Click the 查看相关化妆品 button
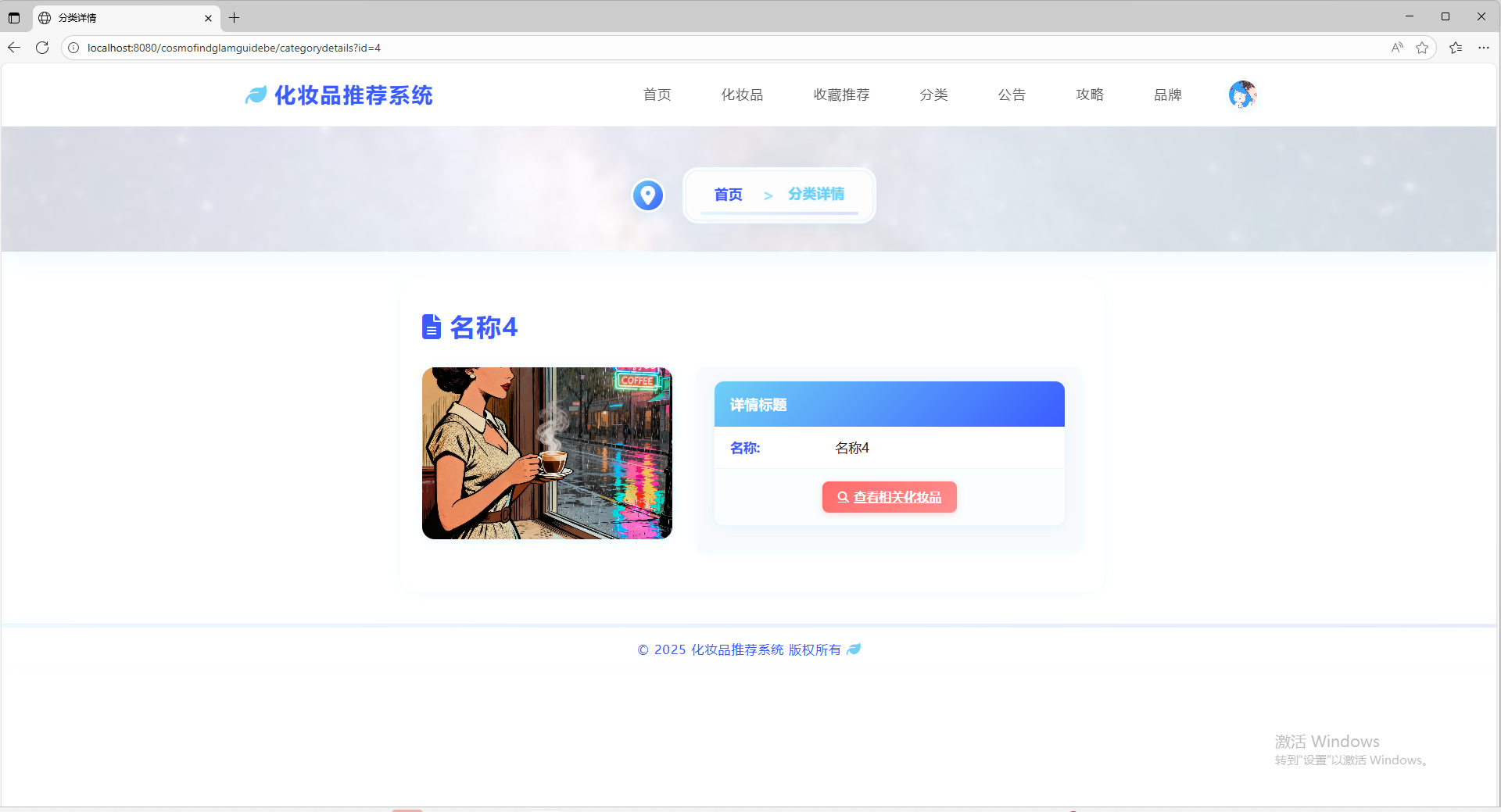The height and width of the screenshot is (812, 1501). tap(890, 497)
